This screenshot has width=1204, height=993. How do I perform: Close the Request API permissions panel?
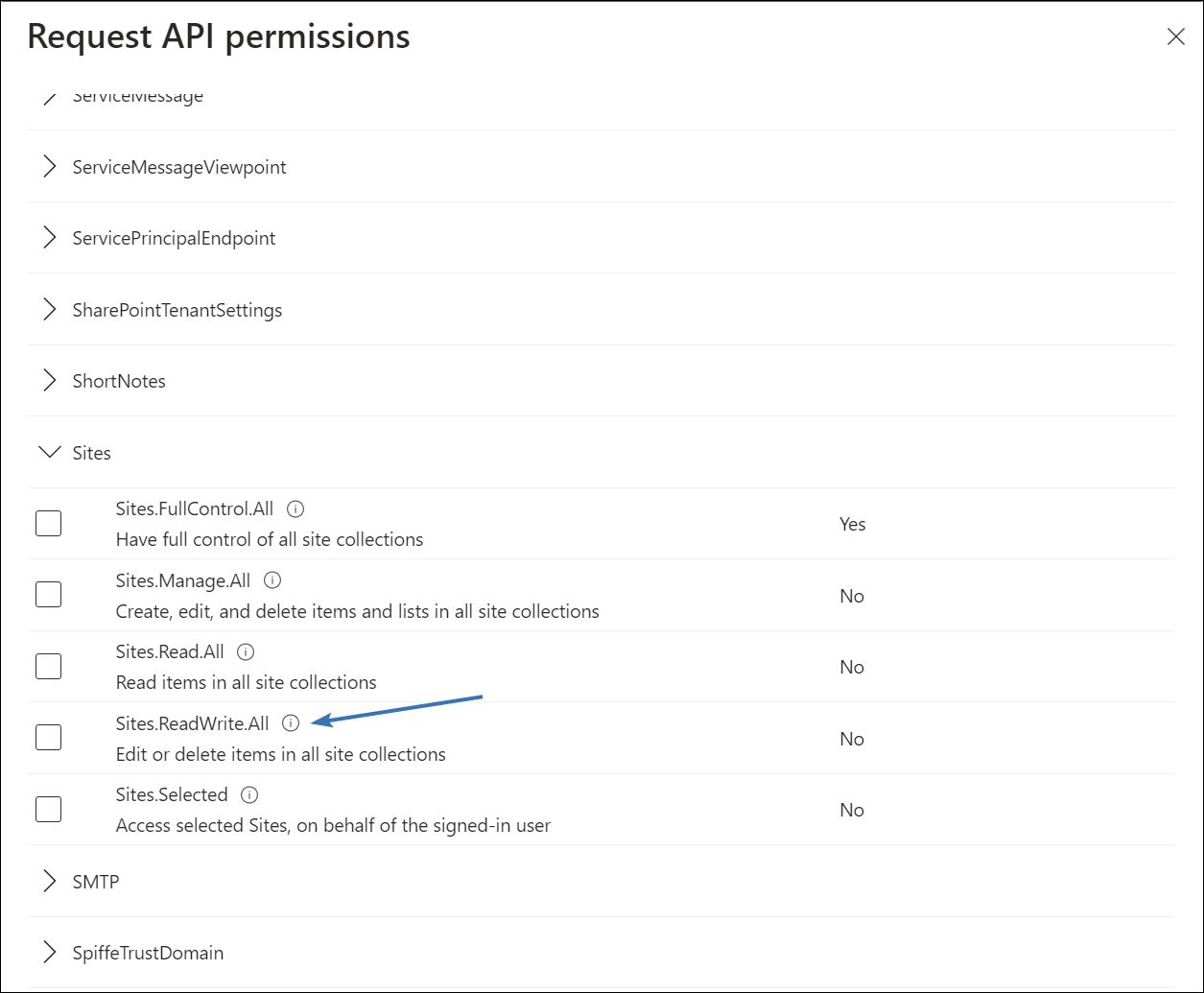[x=1175, y=37]
